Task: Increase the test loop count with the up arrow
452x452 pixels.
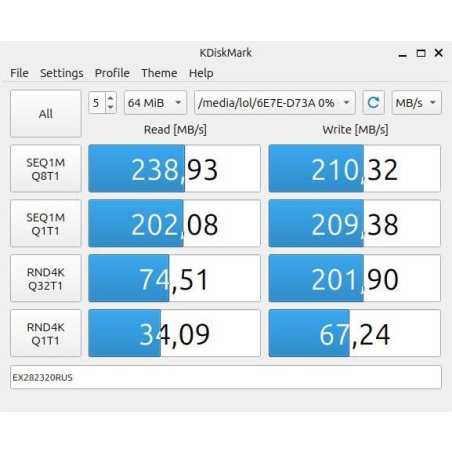Action: tap(111, 97)
